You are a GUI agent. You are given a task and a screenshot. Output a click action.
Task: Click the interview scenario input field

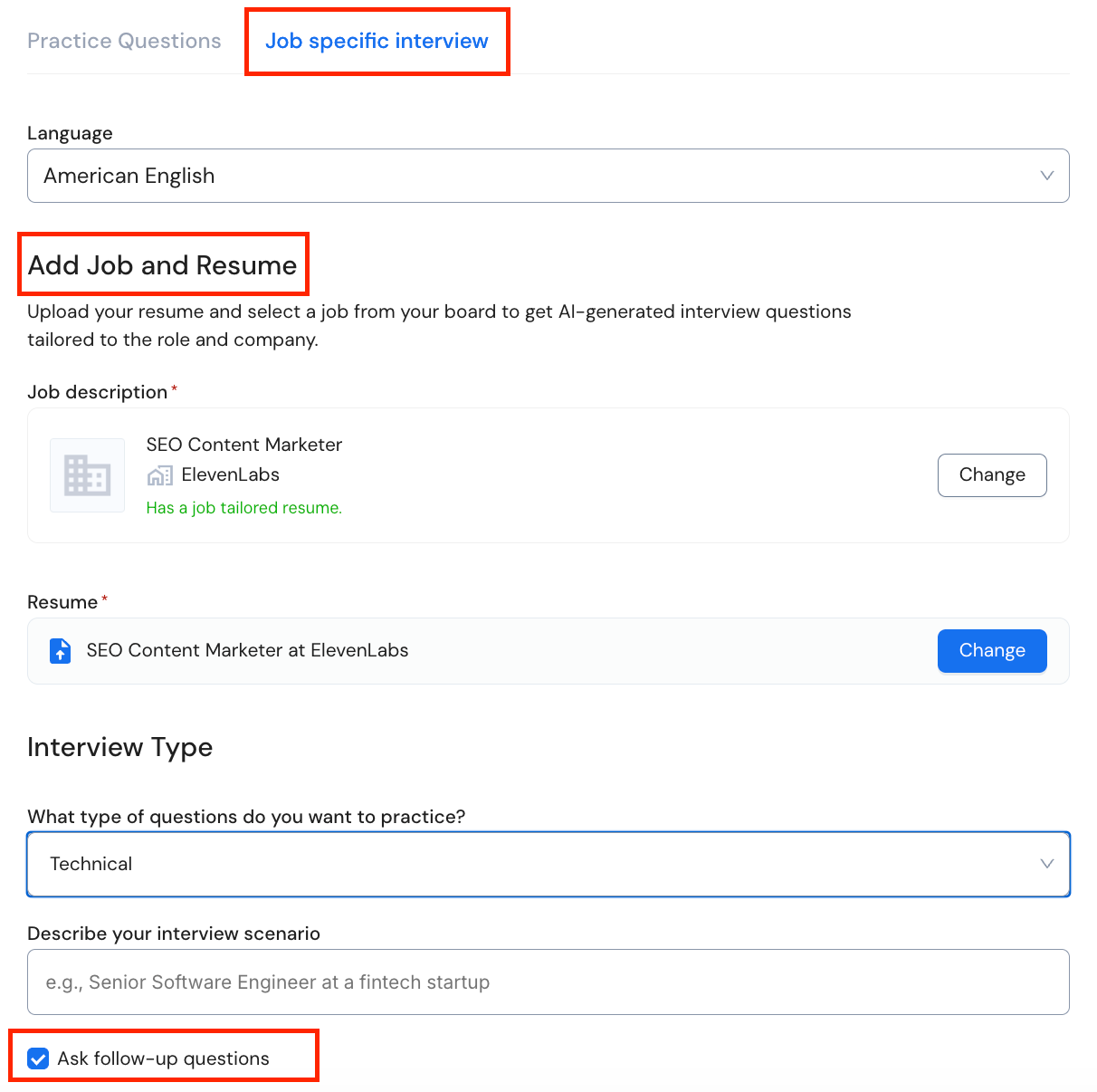(548, 982)
